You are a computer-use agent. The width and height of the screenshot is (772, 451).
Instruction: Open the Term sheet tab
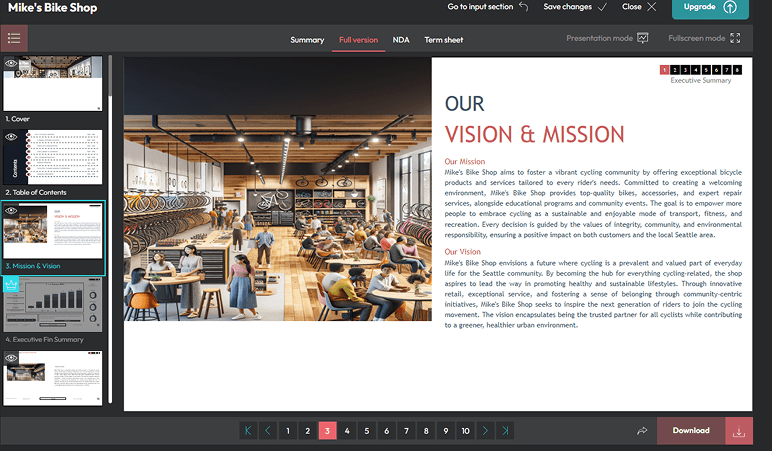point(443,40)
